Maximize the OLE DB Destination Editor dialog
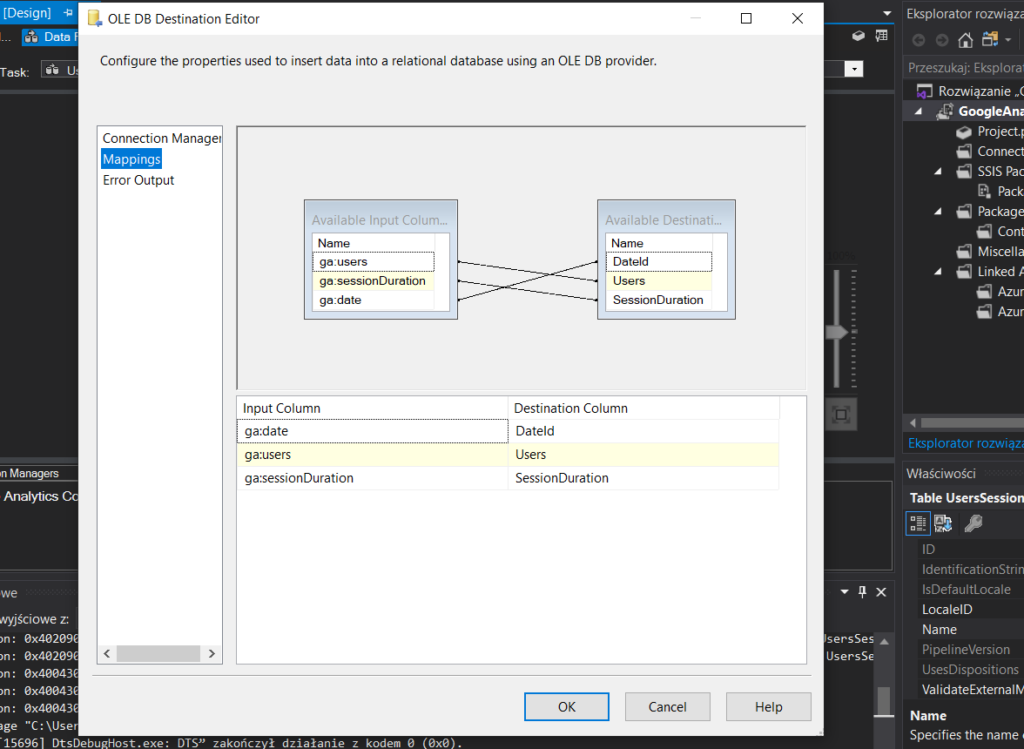This screenshot has width=1024, height=749. click(x=746, y=18)
